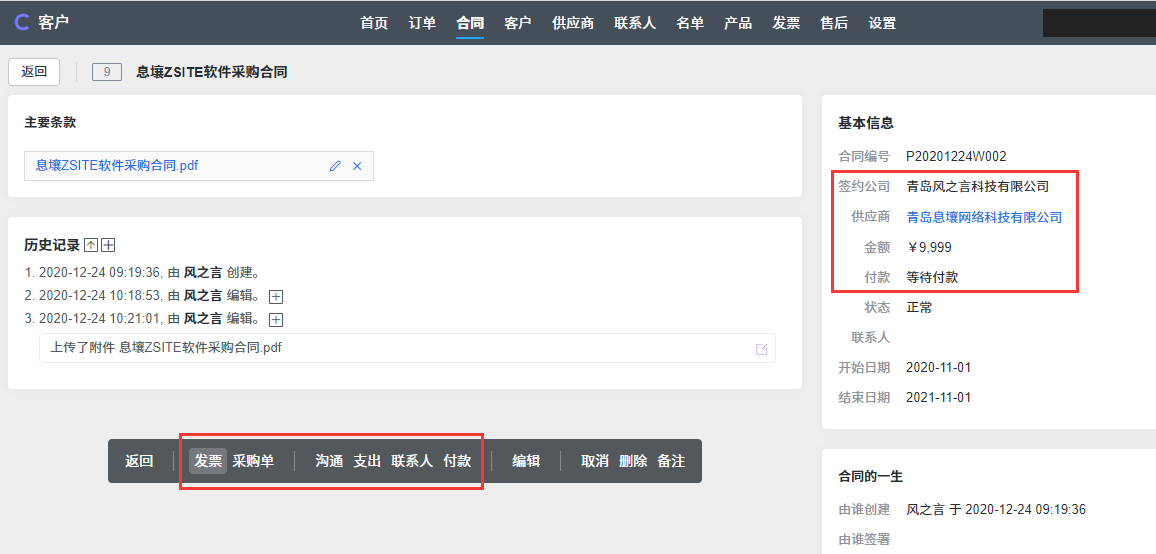Click 沟通 in the action bar

(330, 461)
